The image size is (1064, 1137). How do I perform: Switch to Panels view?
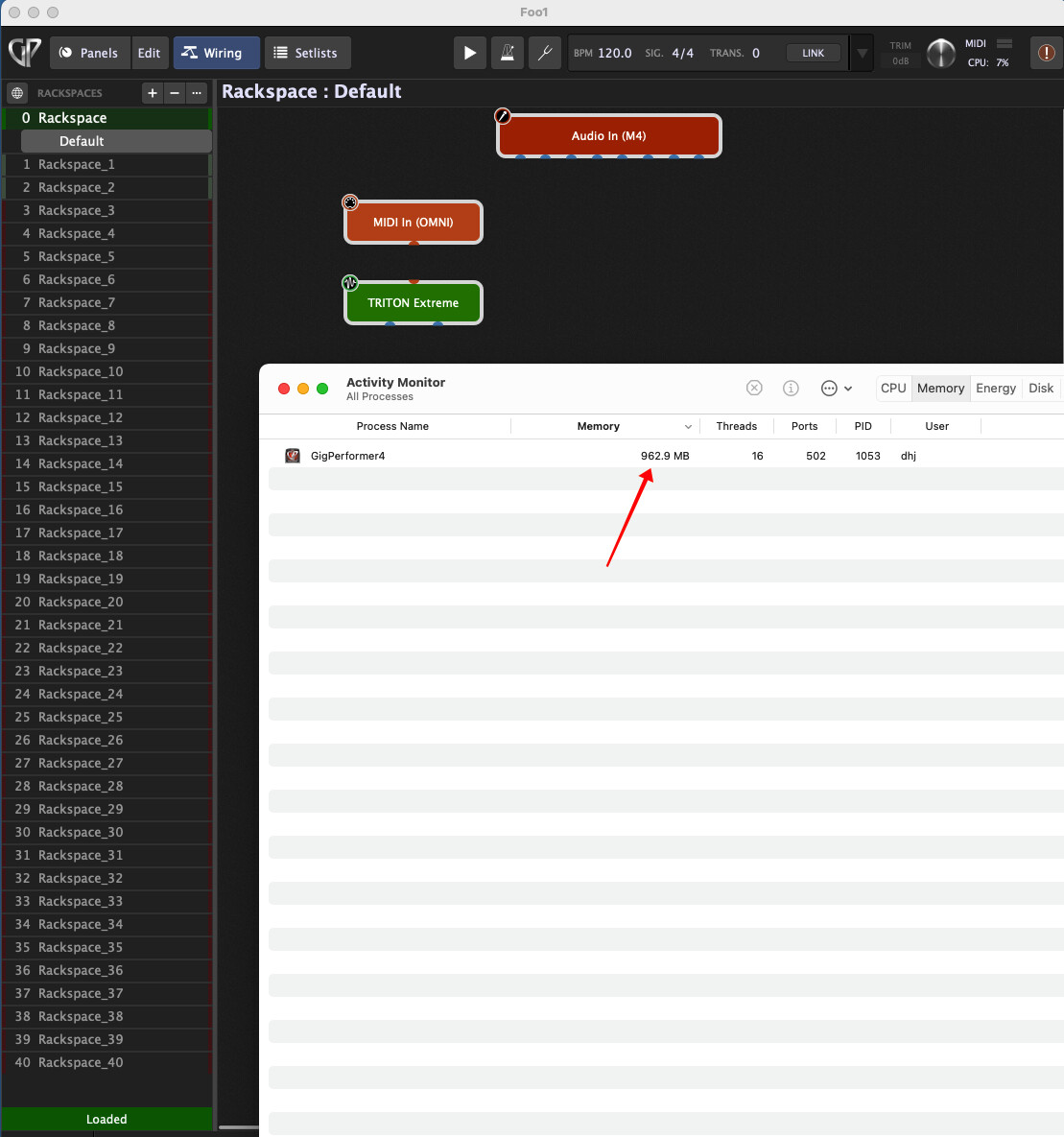(x=90, y=53)
